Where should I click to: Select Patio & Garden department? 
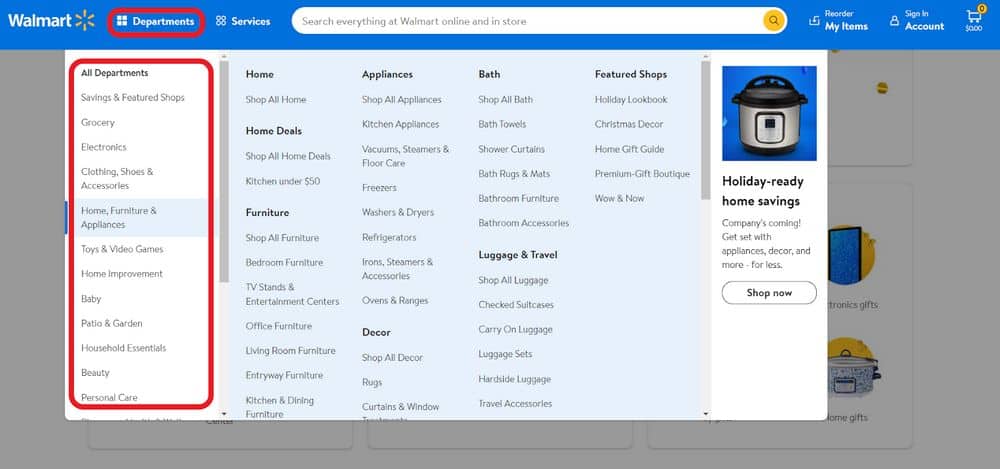112,324
